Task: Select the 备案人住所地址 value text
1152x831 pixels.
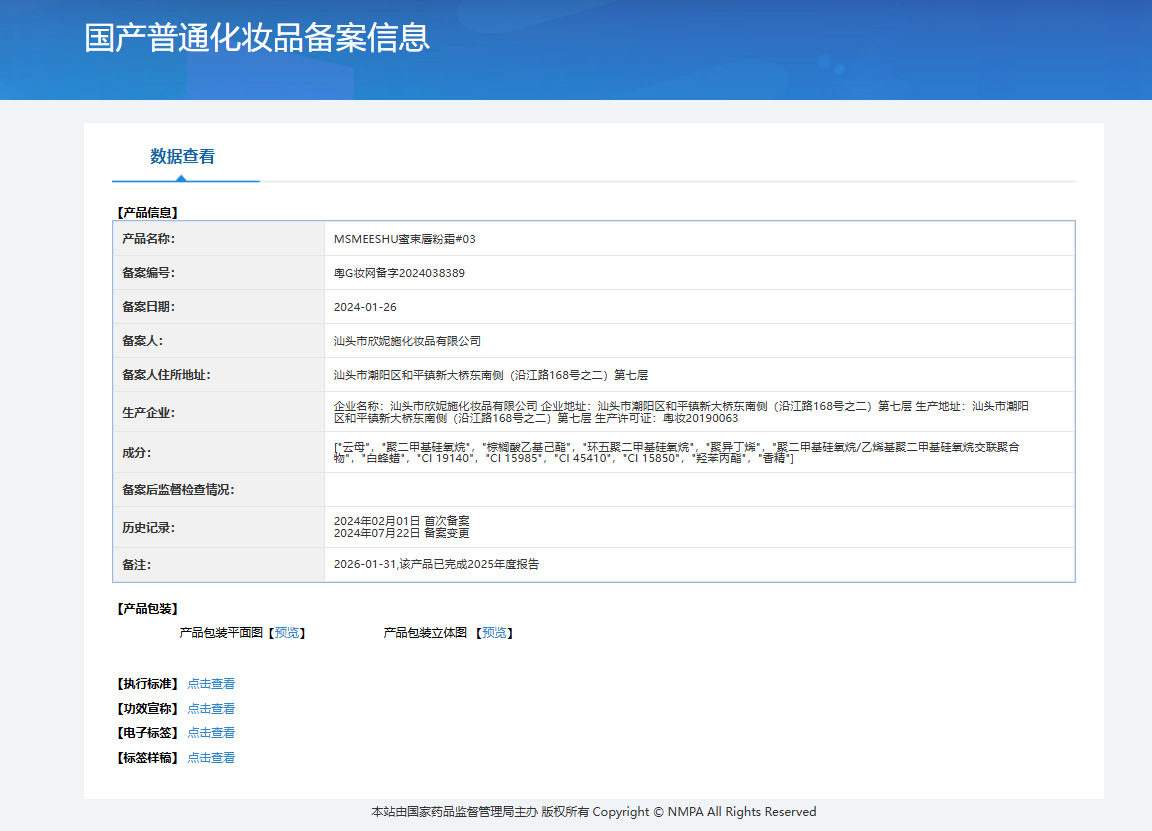Action: coord(491,375)
